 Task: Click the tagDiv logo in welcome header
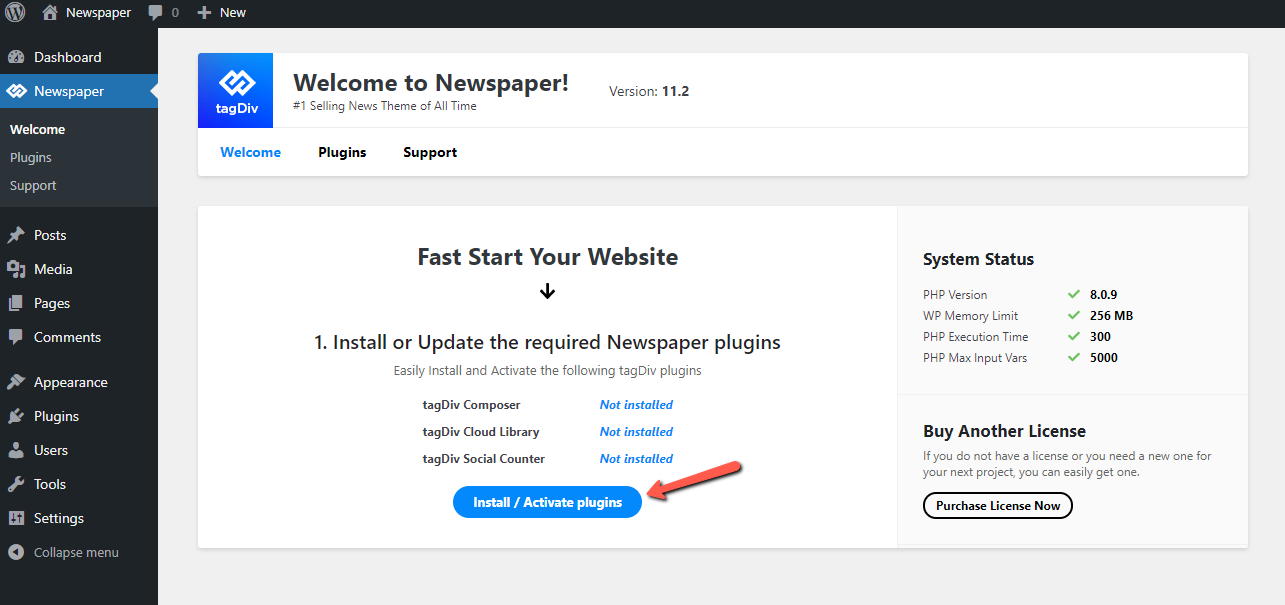pos(236,90)
